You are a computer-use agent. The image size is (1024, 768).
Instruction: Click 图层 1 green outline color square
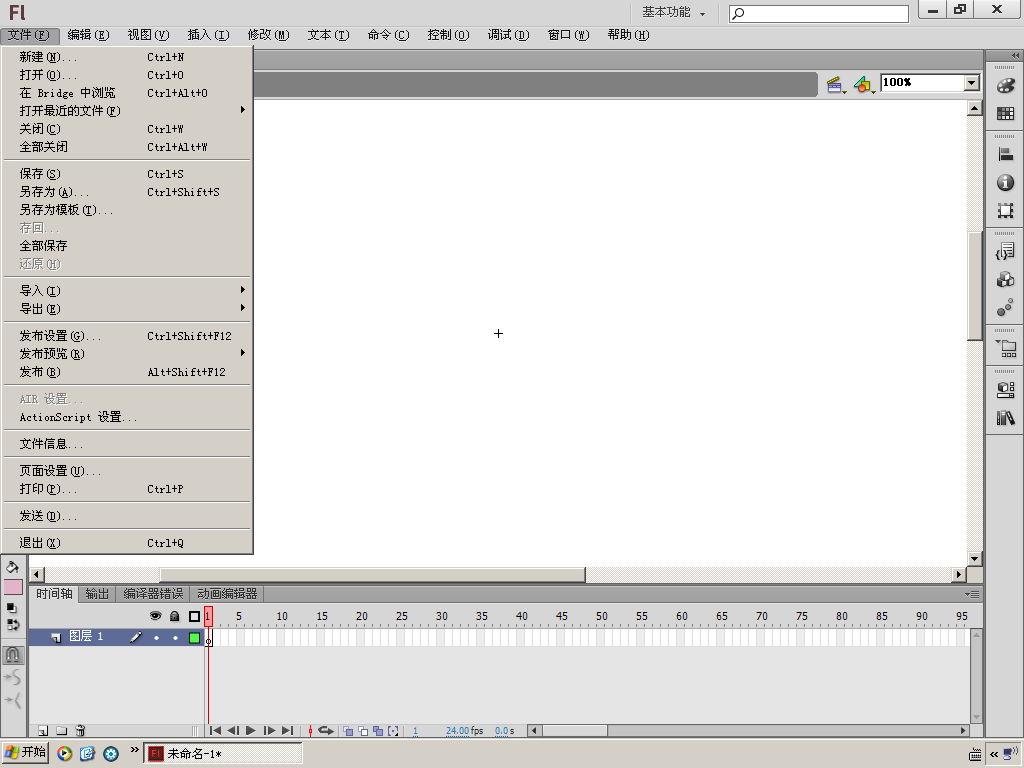tap(194, 637)
